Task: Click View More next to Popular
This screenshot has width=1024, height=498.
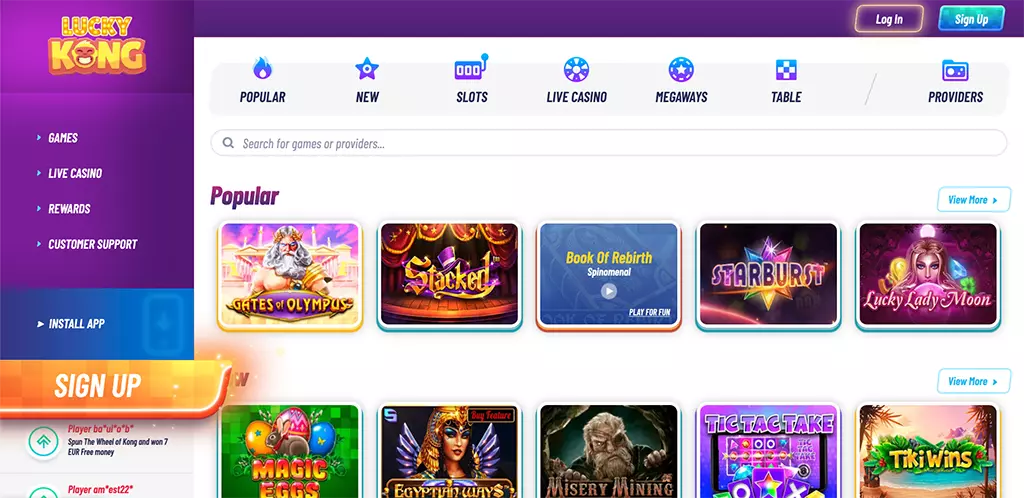Action: click(974, 200)
